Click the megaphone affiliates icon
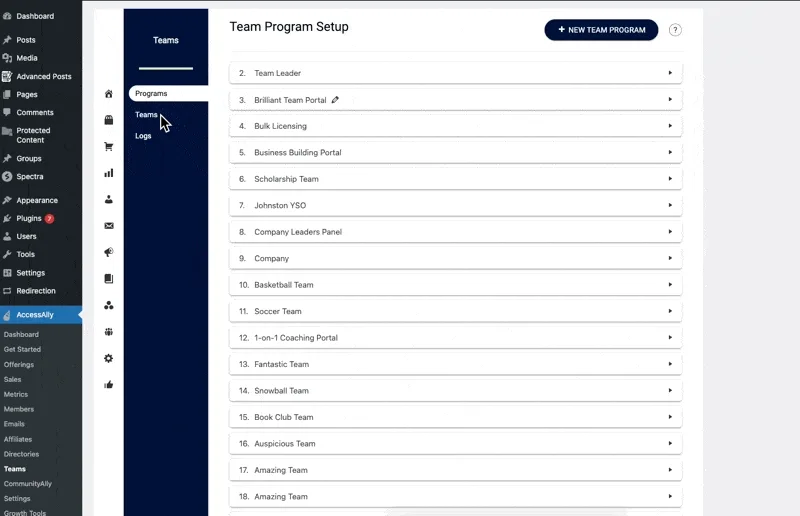 [x=109, y=252]
